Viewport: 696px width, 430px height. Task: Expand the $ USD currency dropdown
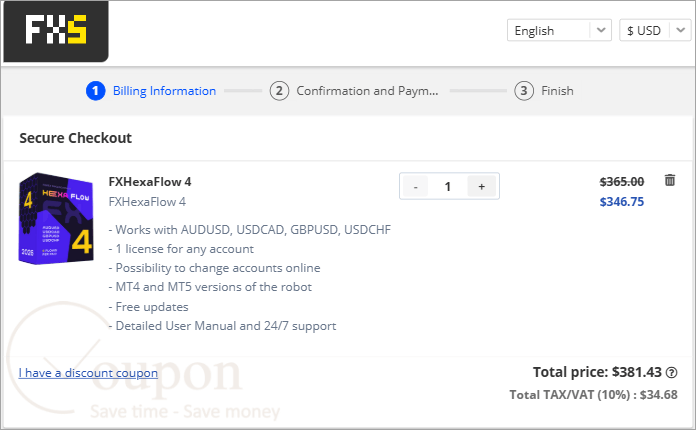pos(655,30)
